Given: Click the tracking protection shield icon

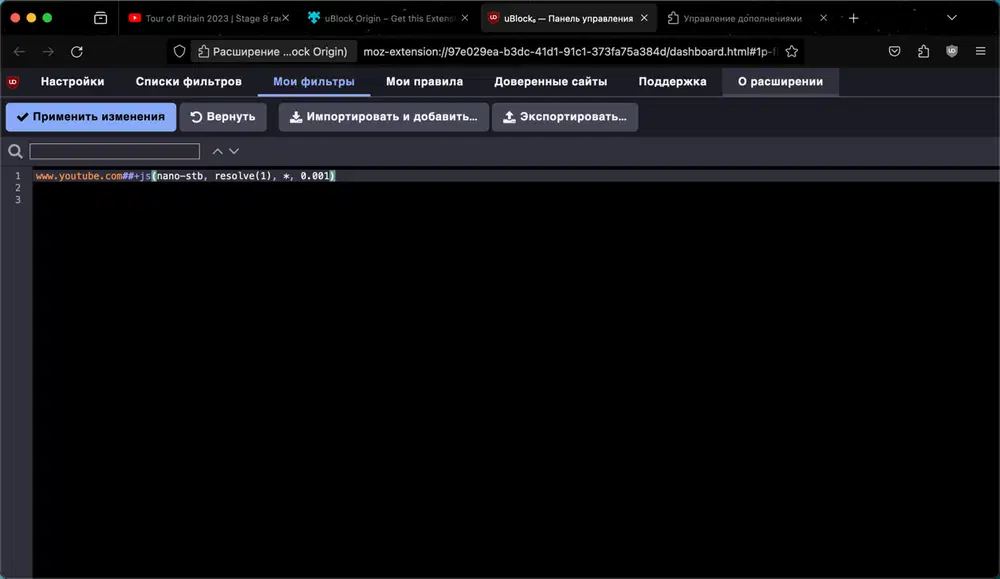Looking at the screenshot, I should (x=179, y=52).
